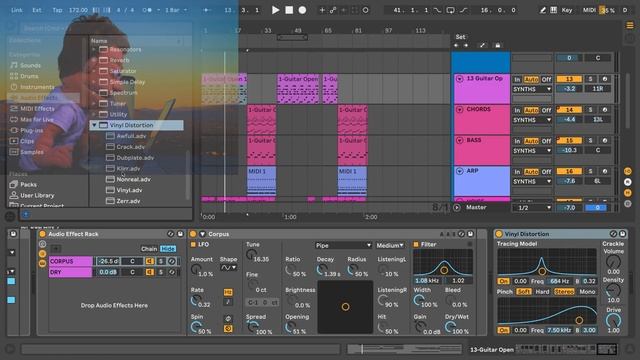
Task: Unfold the 13 Guitar Op track
Action: coord(460,79)
